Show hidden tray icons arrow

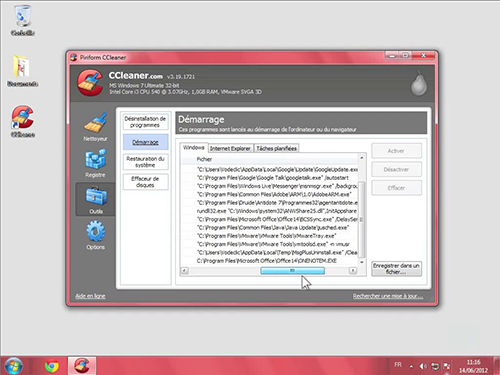pyautogui.click(x=411, y=366)
